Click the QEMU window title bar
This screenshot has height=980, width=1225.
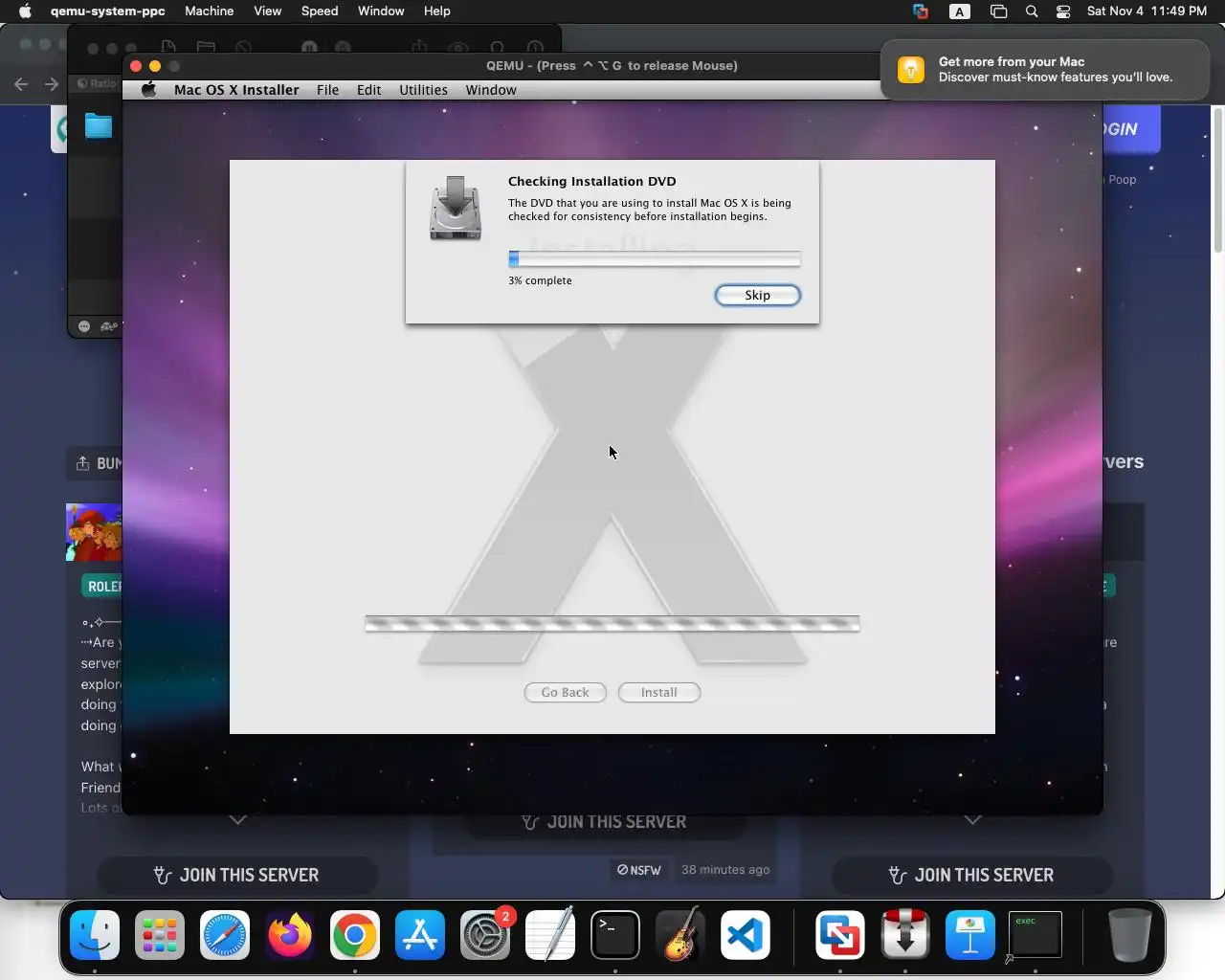(x=612, y=65)
